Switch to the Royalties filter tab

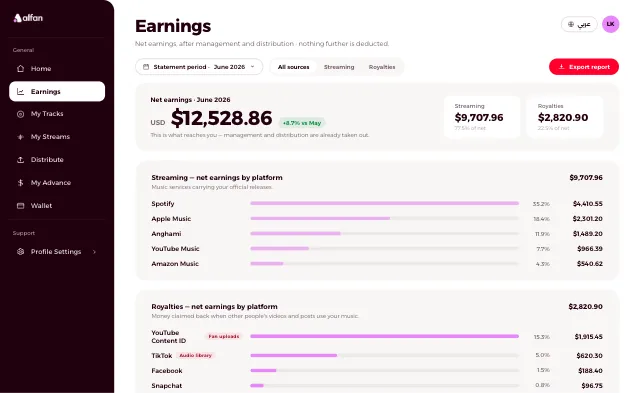(x=382, y=67)
